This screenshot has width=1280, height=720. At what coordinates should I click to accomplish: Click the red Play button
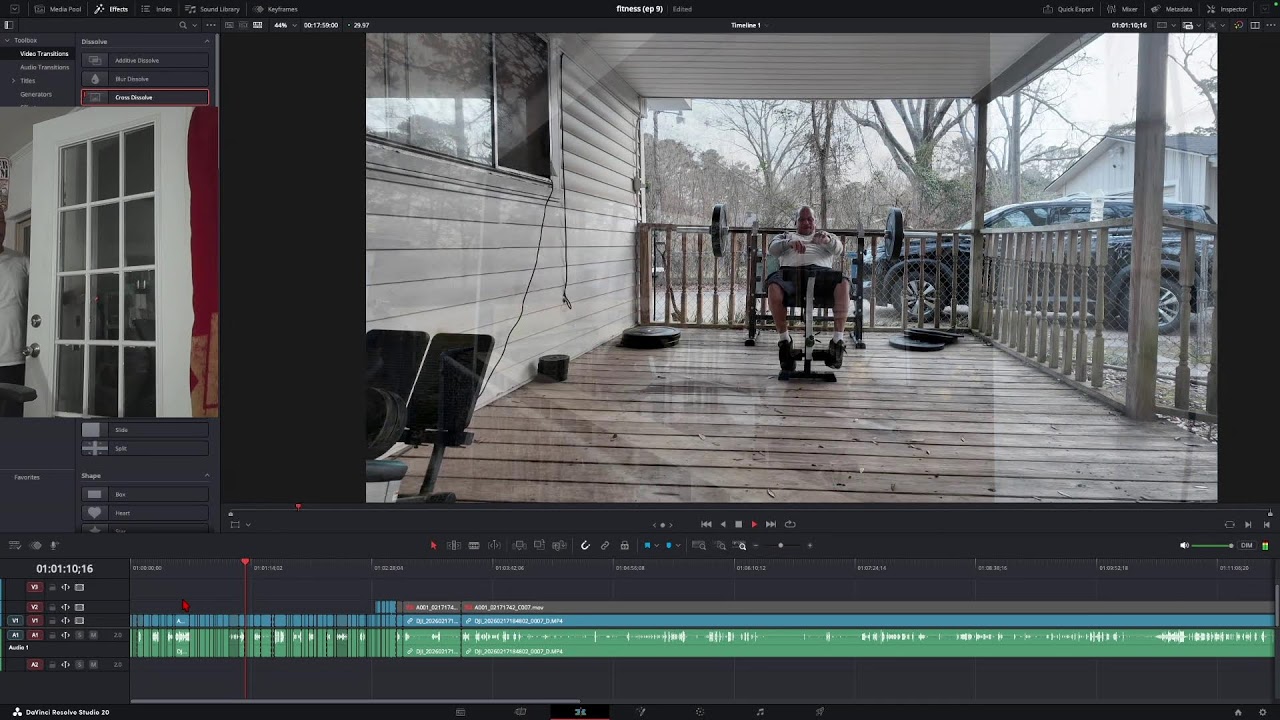click(754, 524)
